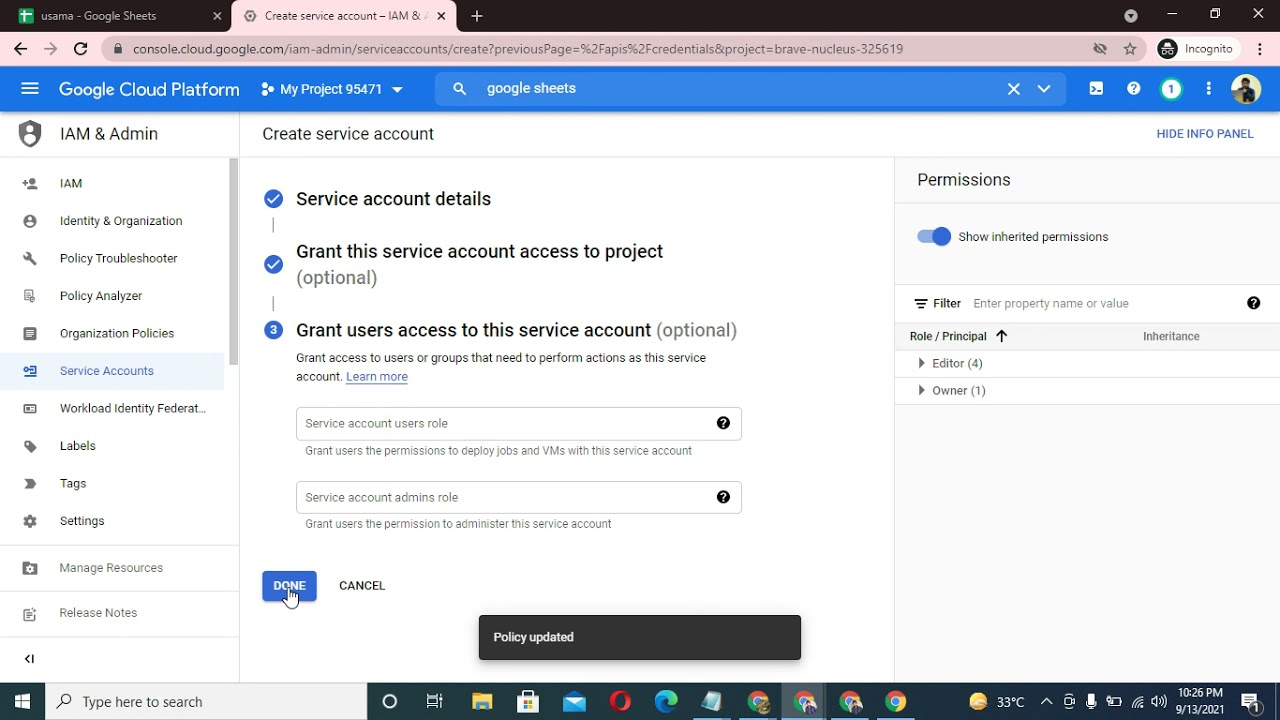Reload the page in Chrome

81,49
